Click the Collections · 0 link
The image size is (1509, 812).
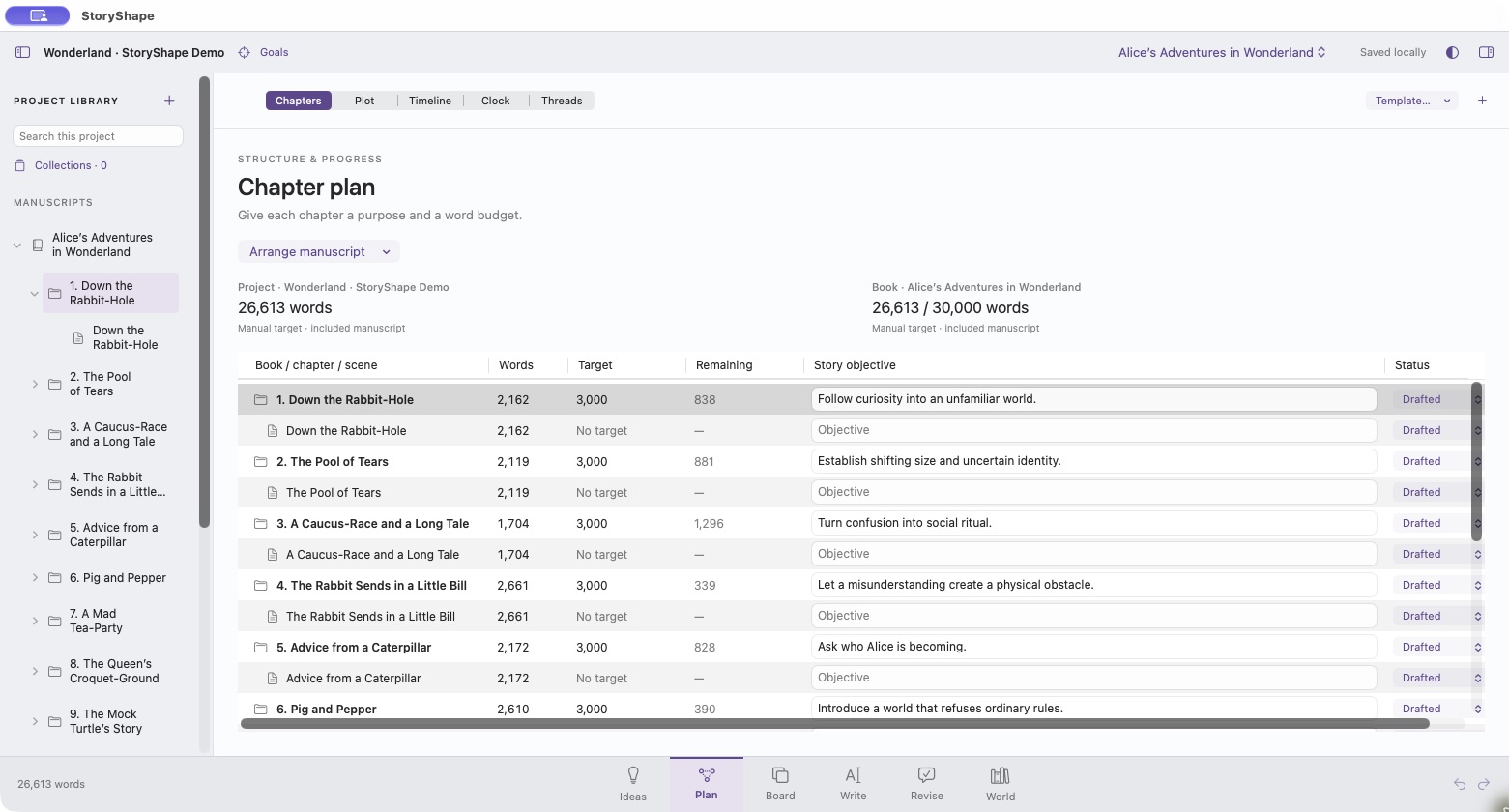point(71,165)
